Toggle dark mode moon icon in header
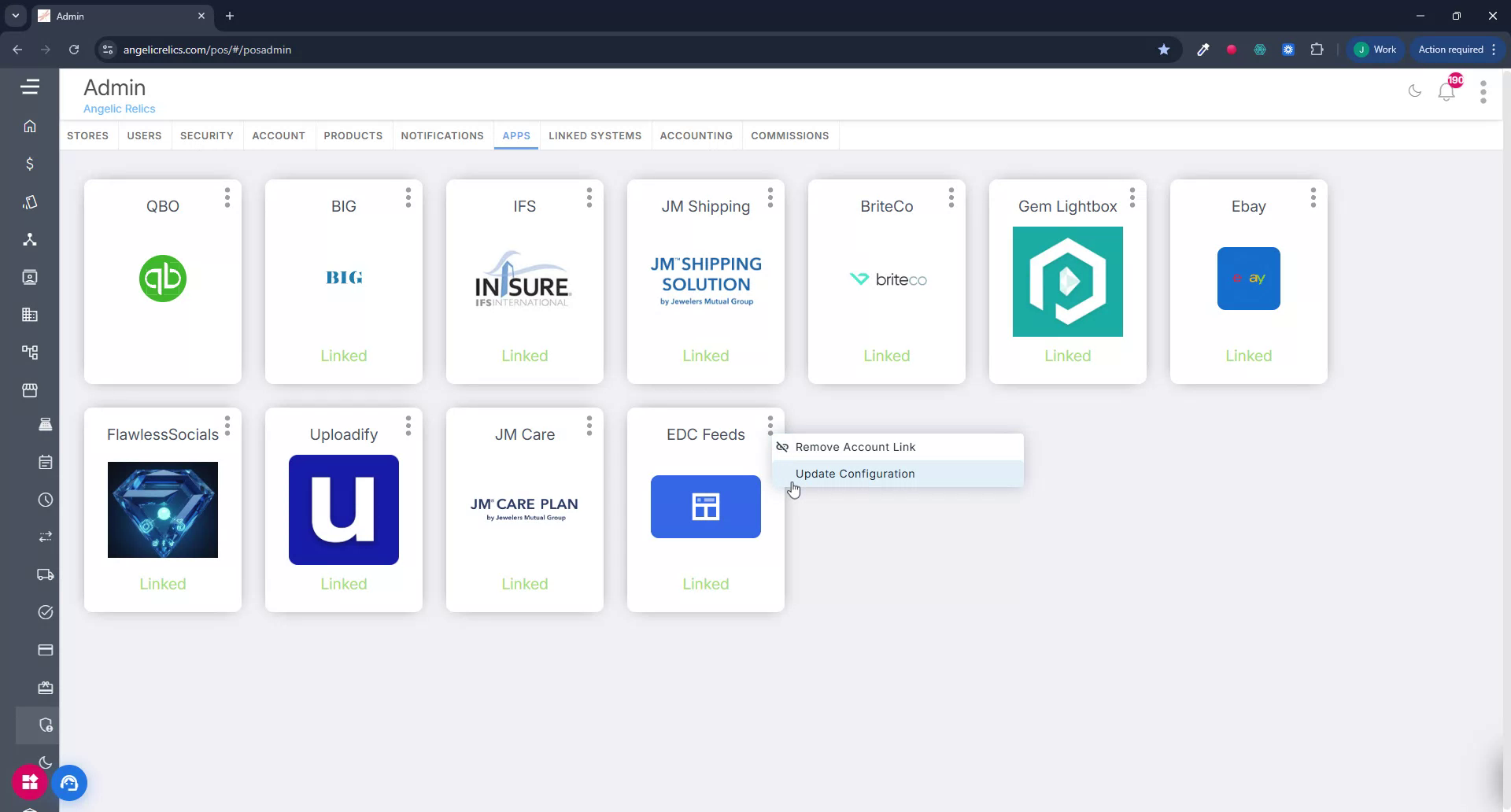 coord(1415,91)
